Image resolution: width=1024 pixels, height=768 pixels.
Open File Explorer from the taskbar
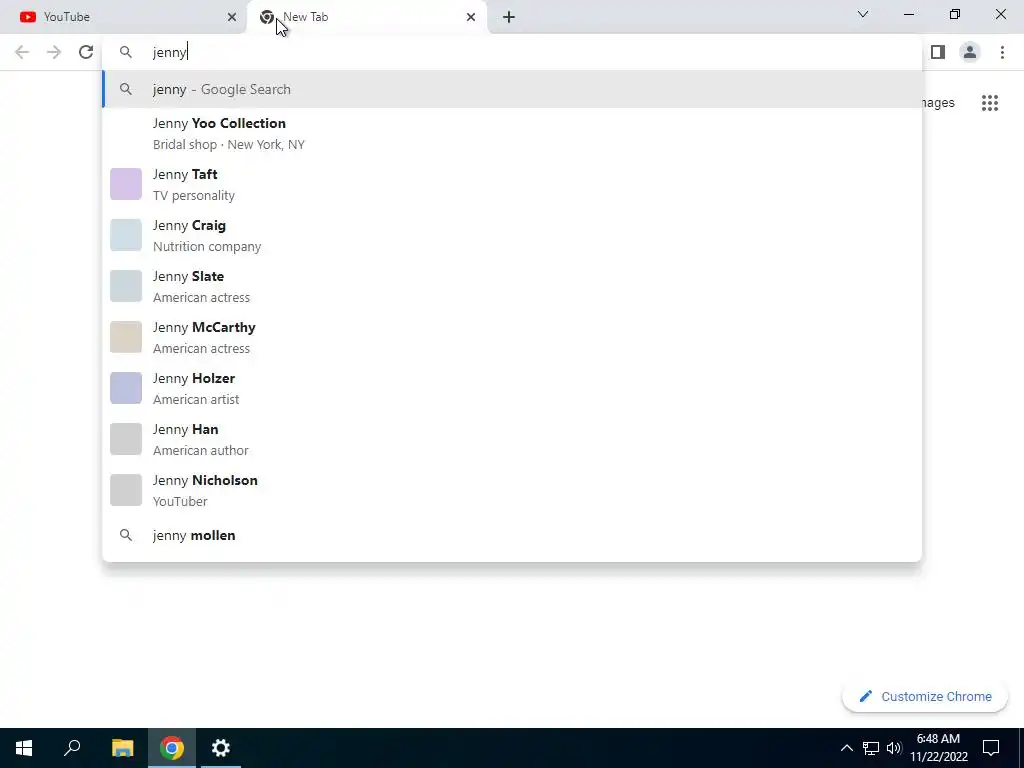tap(122, 748)
